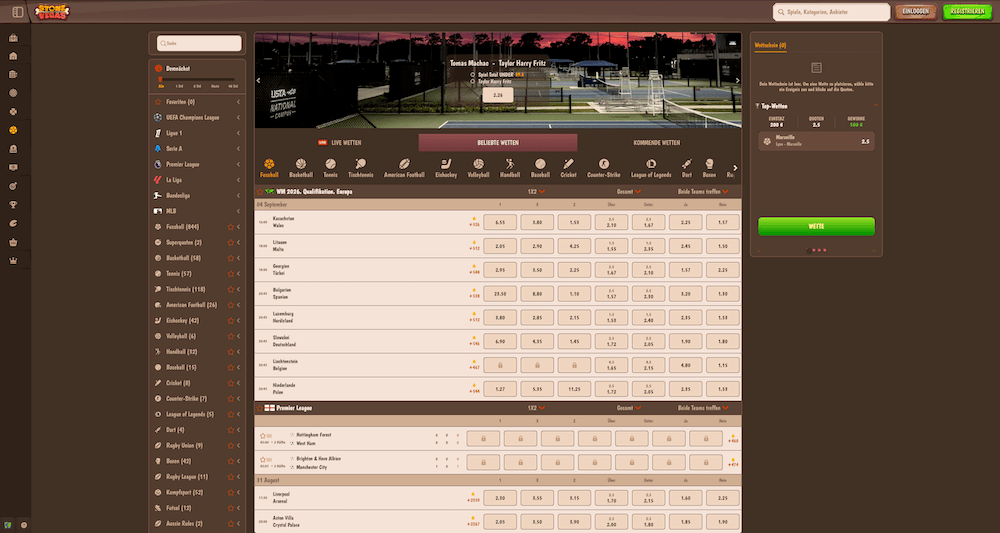Screen dimensions: 1000x533
Task: Open the trophy icon in left sidebar
Action: pos(13,204)
